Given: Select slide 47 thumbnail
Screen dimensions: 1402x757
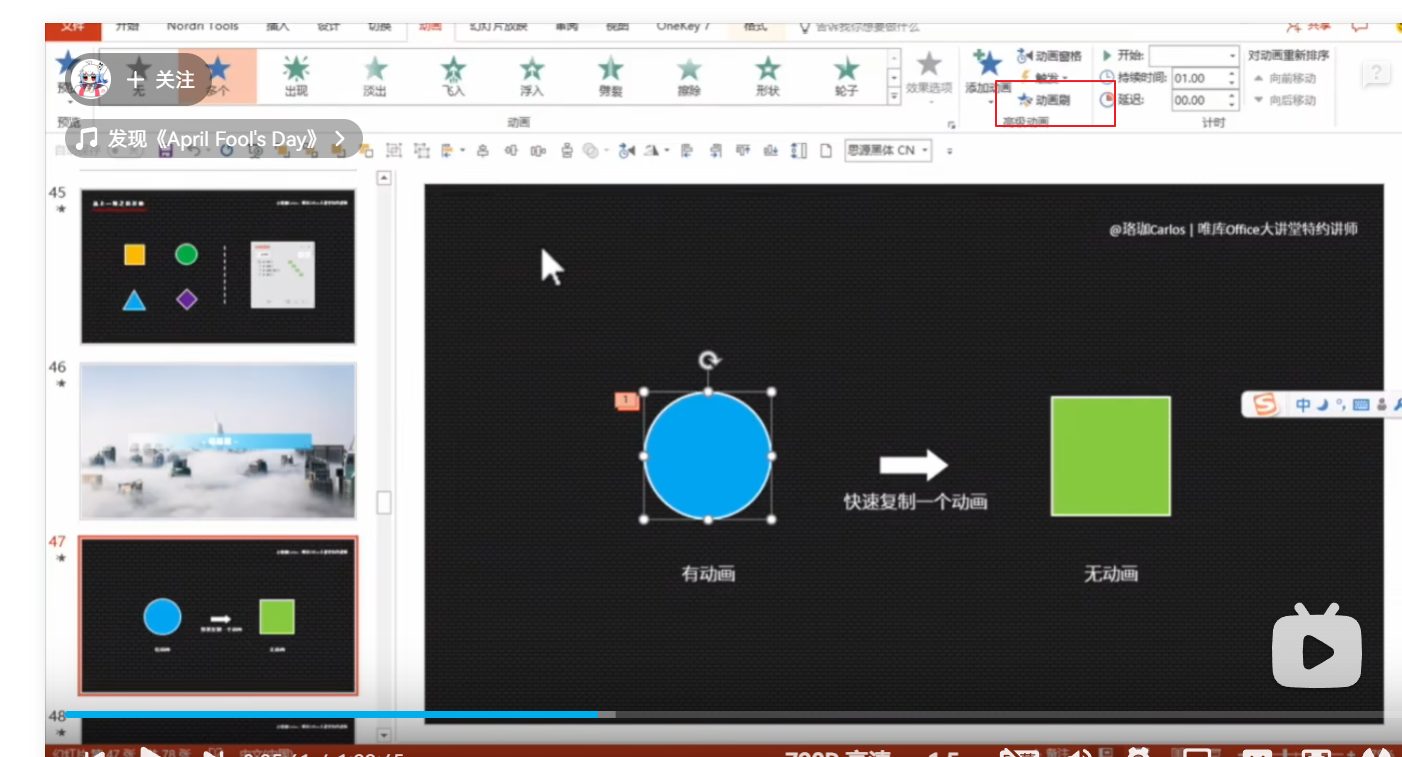Looking at the screenshot, I should pos(218,615).
